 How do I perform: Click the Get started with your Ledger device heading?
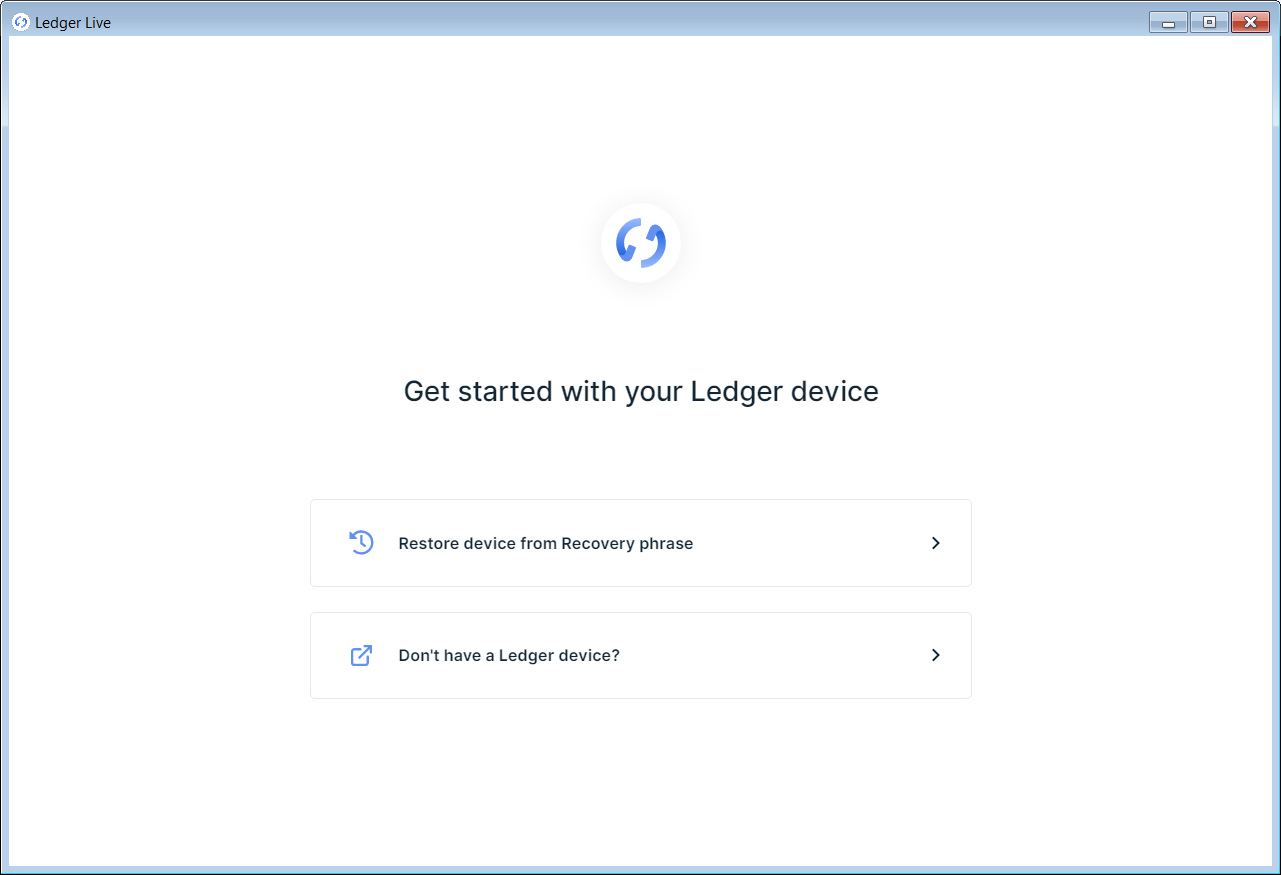point(641,391)
